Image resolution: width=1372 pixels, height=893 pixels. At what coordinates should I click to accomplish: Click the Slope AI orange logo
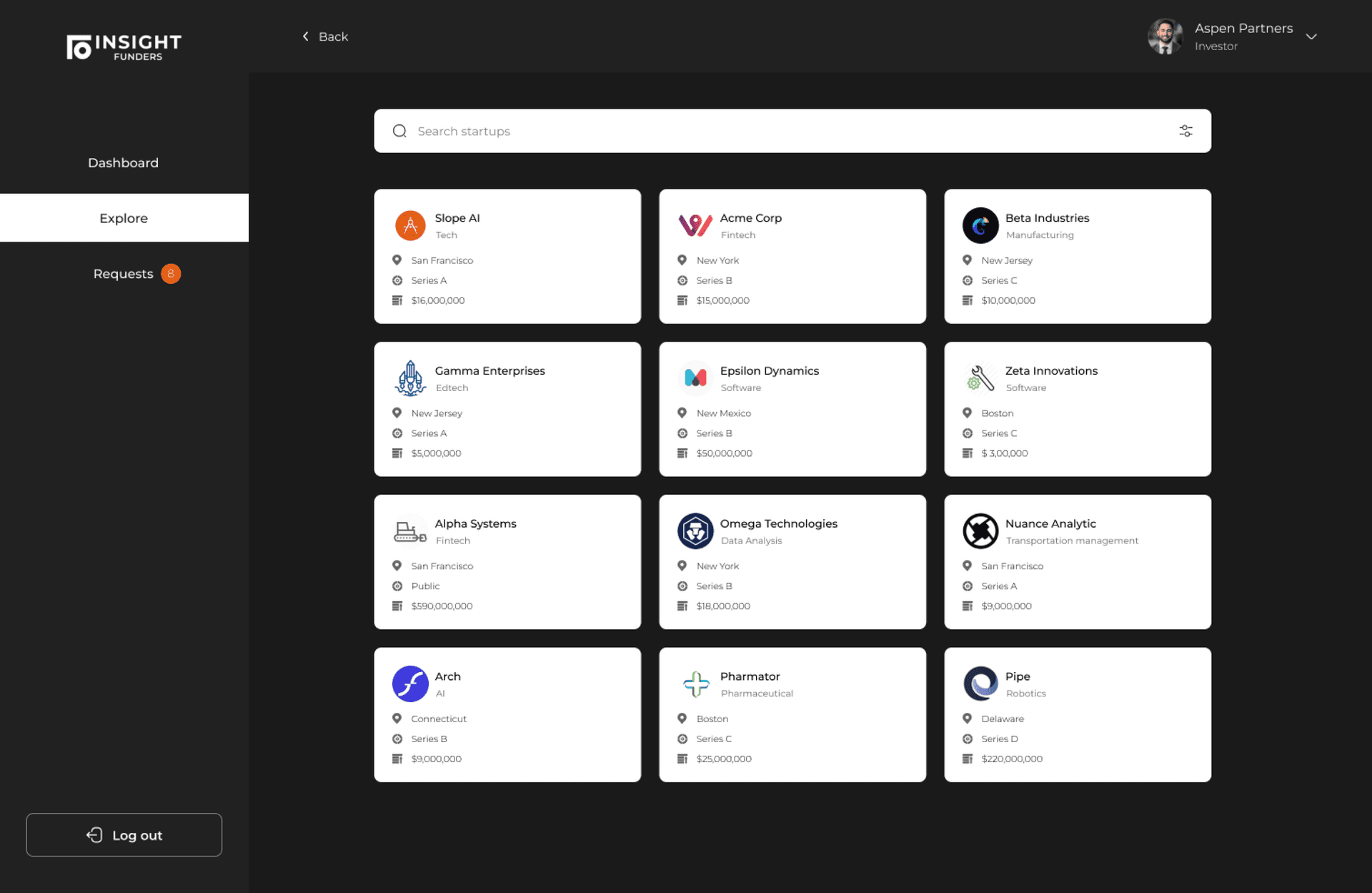[x=410, y=225]
